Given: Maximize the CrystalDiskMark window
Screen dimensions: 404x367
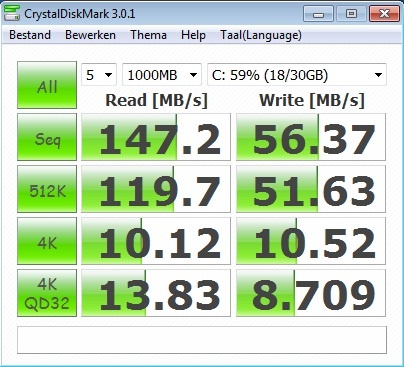Looking at the screenshot, I should 351,14.
